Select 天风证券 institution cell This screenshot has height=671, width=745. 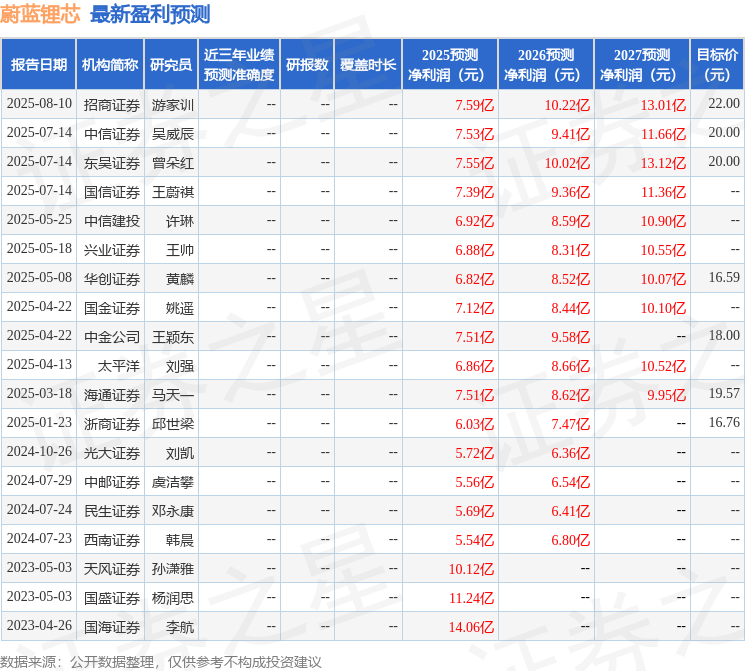(x=112, y=568)
